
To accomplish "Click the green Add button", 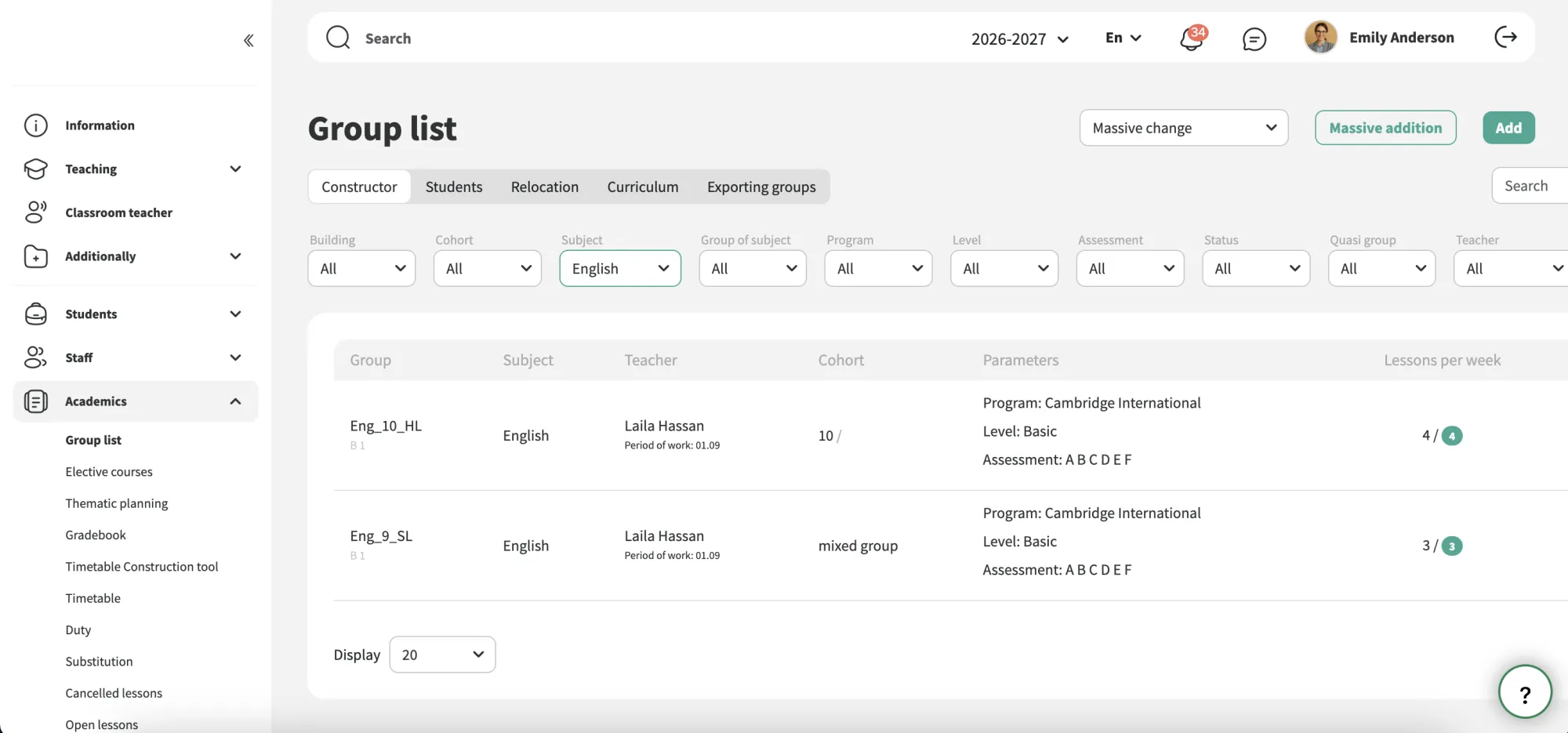I will (x=1508, y=128).
